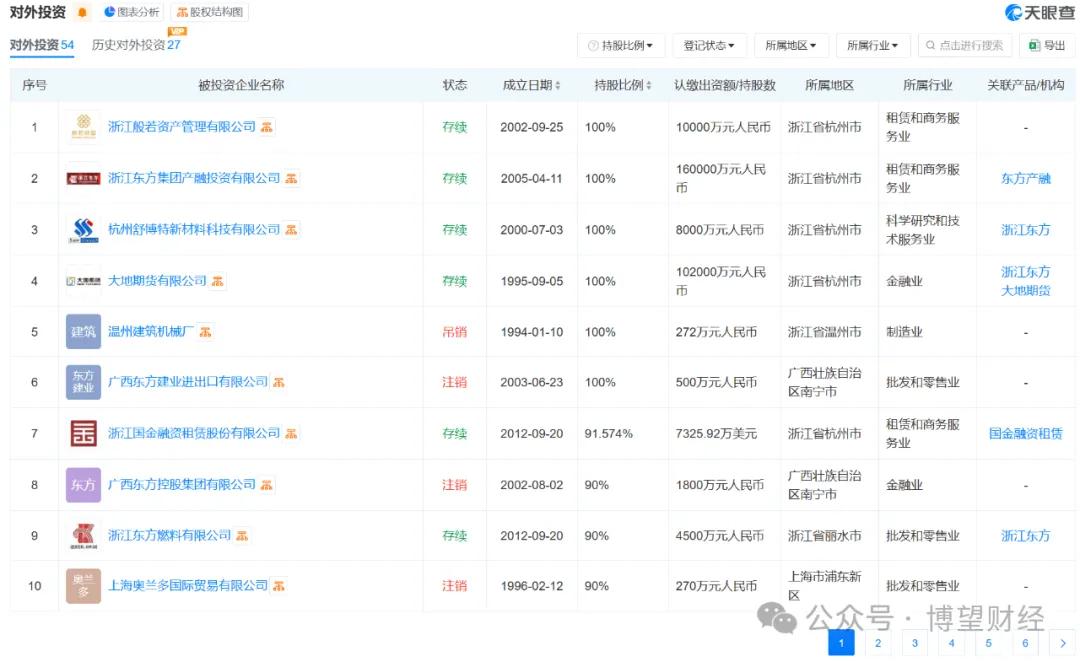The image size is (1080, 662).
Task: Open the 所属地区 filter dropdown
Action: [x=791, y=45]
